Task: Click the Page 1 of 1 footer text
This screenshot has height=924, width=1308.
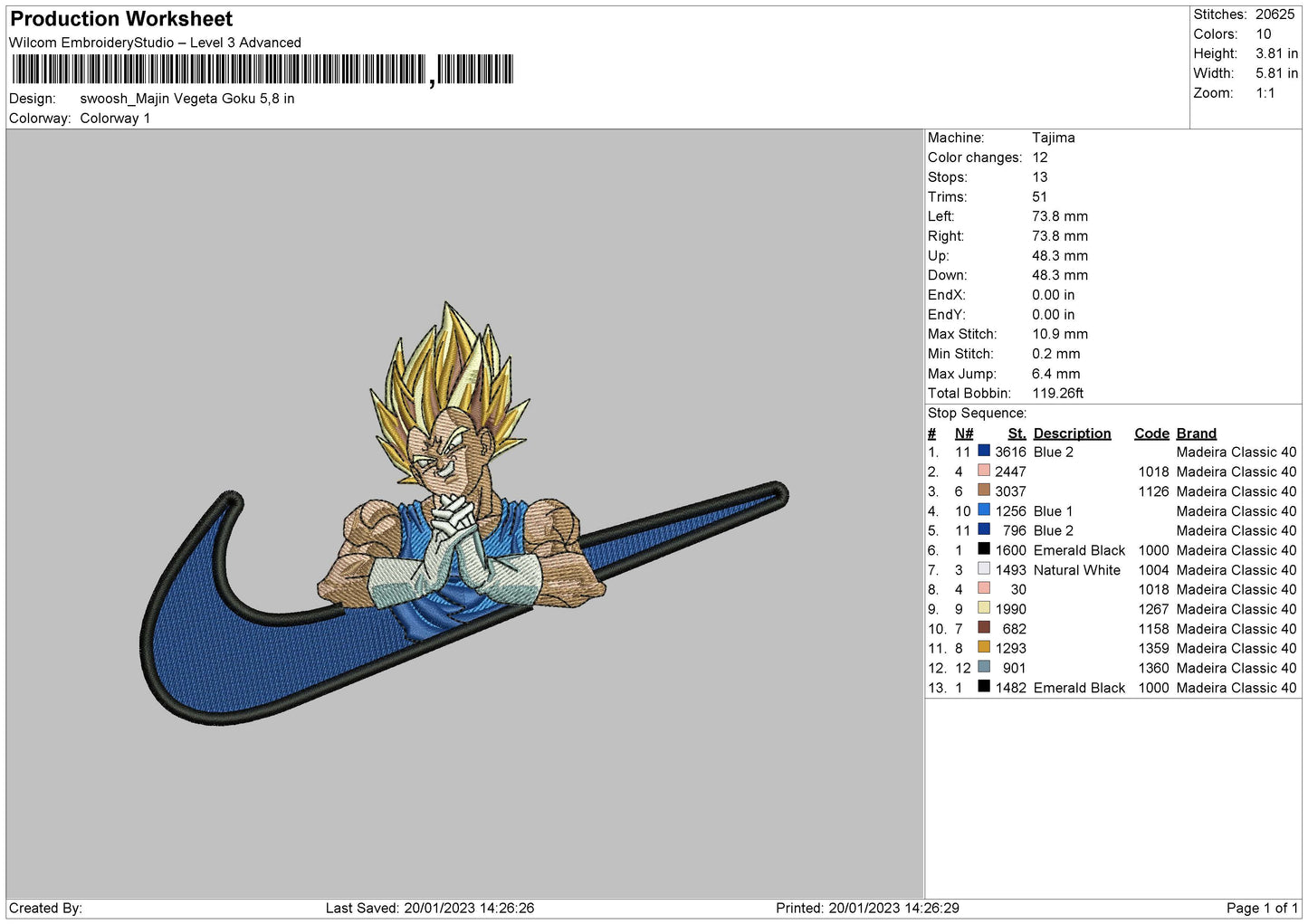Action: [1261, 908]
